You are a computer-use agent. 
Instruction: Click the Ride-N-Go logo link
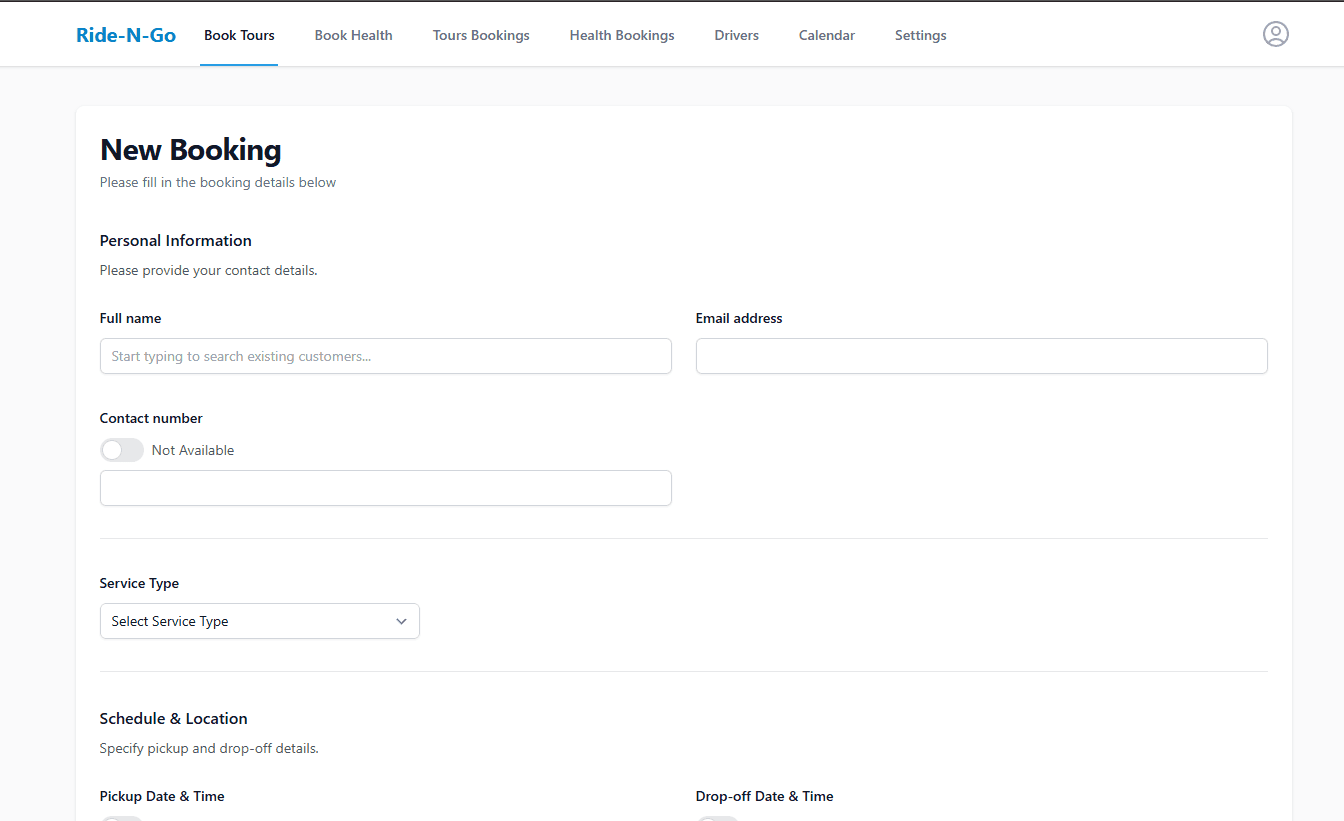pos(126,35)
